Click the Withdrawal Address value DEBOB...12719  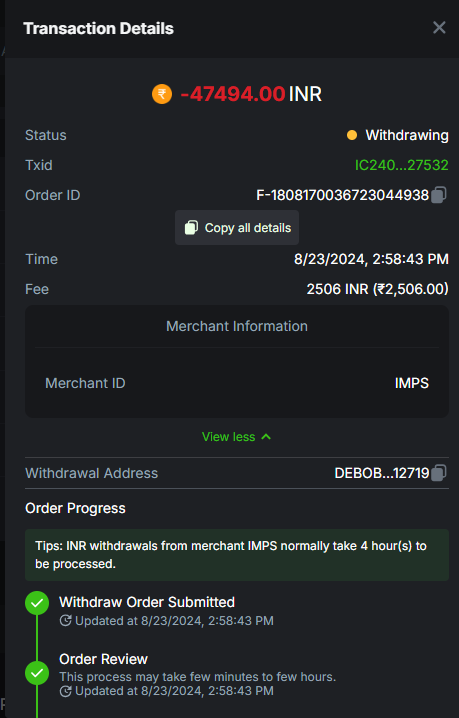[382, 473]
